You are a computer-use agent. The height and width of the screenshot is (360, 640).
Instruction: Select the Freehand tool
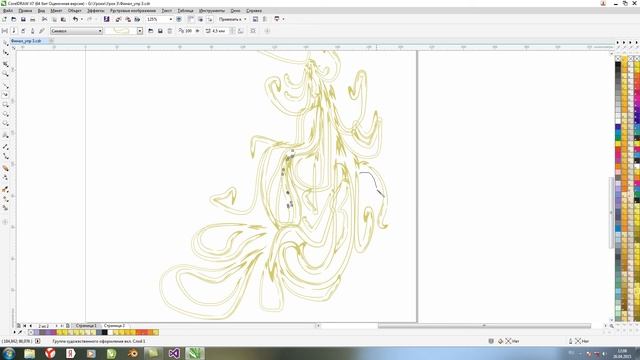pos(5,86)
